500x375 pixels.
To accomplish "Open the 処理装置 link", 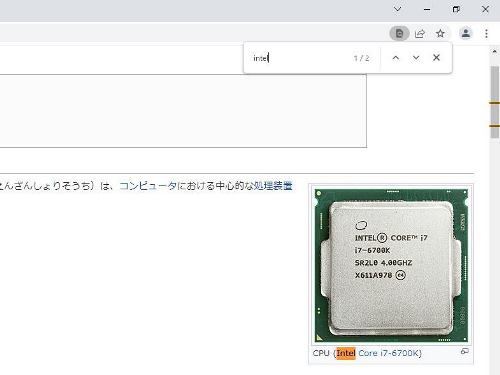I will point(273,186).
